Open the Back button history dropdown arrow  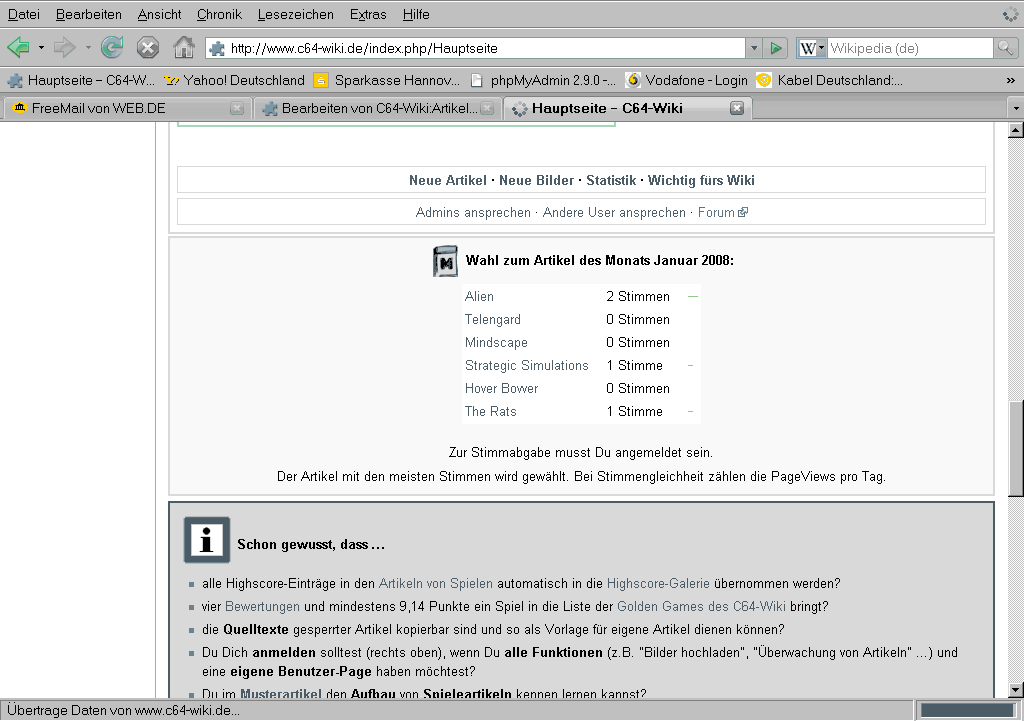coord(41,47)
